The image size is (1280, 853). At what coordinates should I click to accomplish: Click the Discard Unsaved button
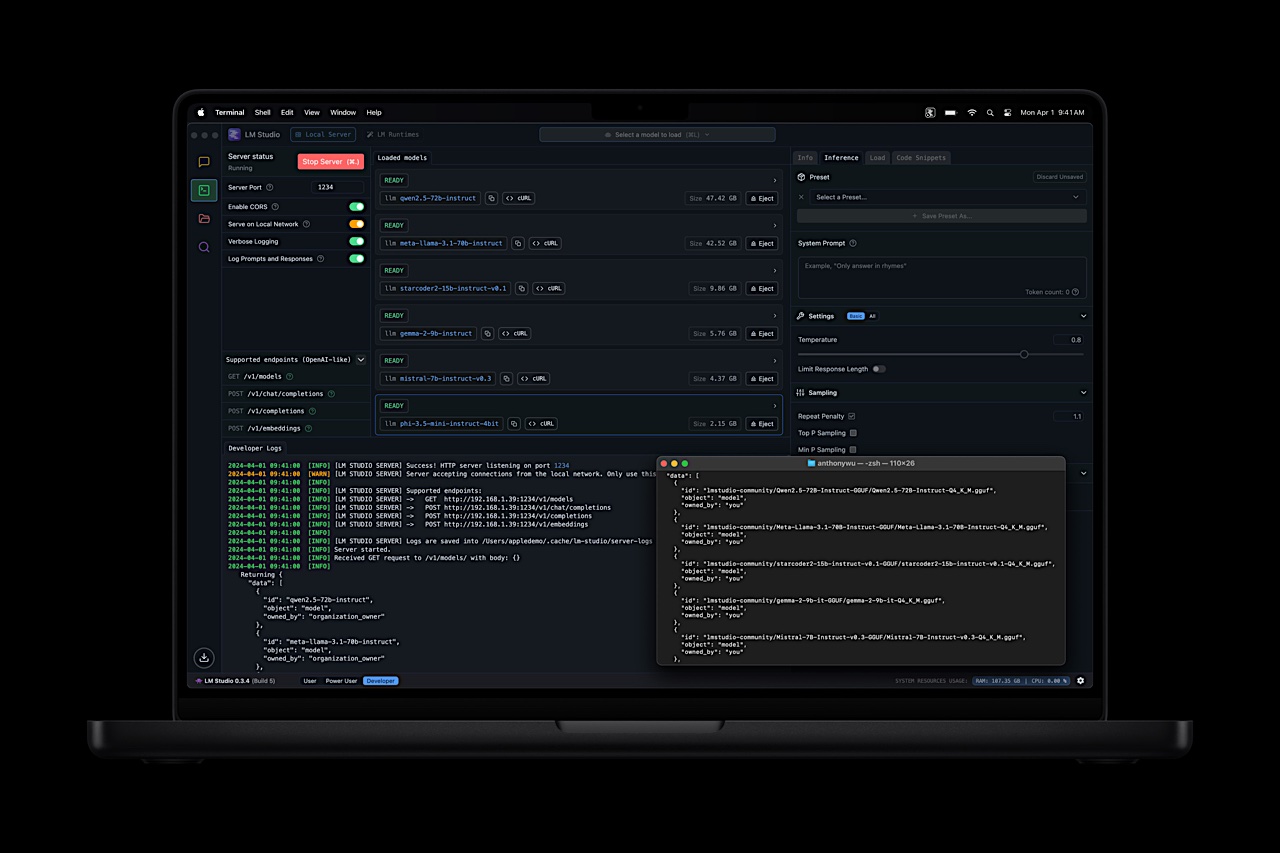[x=1059, y=177]
